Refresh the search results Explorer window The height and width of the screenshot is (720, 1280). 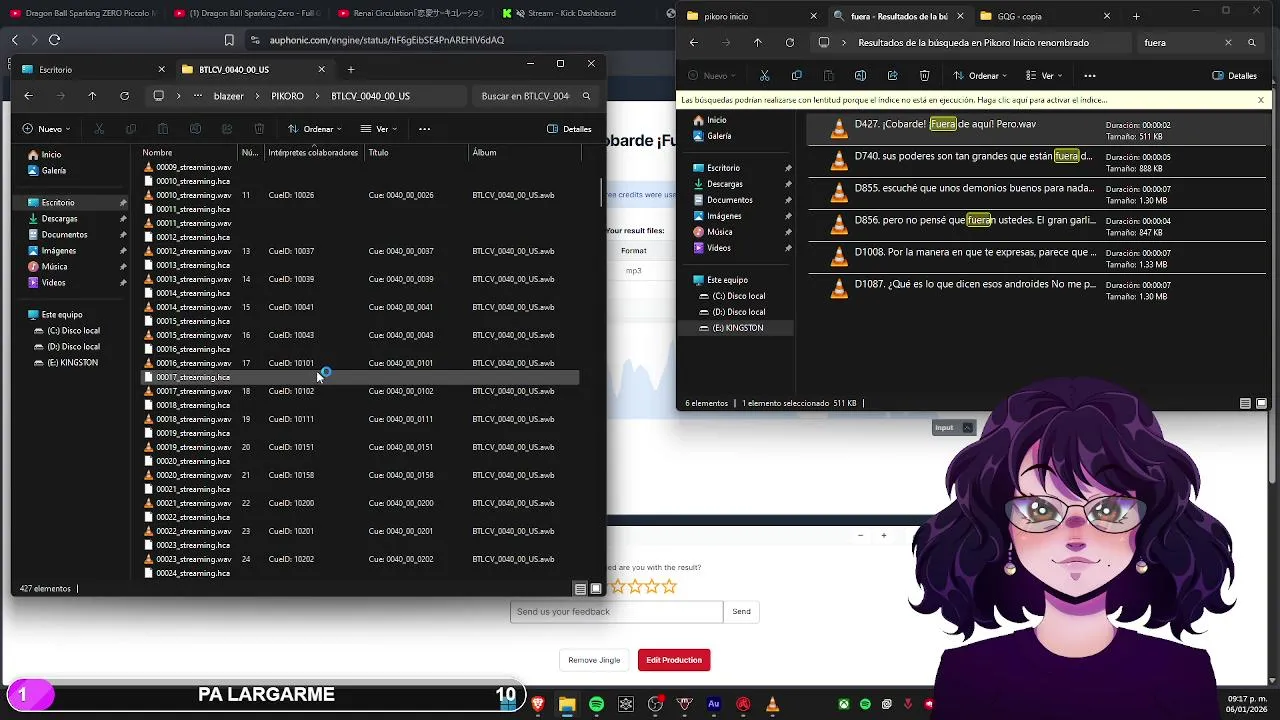[789, 43]
